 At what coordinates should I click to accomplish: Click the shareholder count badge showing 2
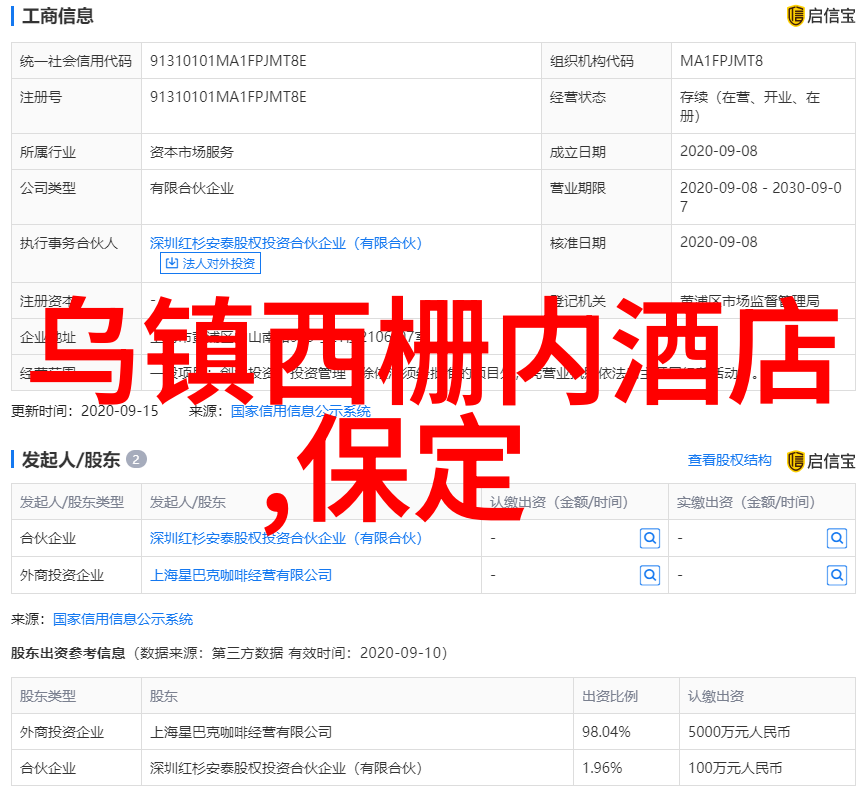point(137,460)
